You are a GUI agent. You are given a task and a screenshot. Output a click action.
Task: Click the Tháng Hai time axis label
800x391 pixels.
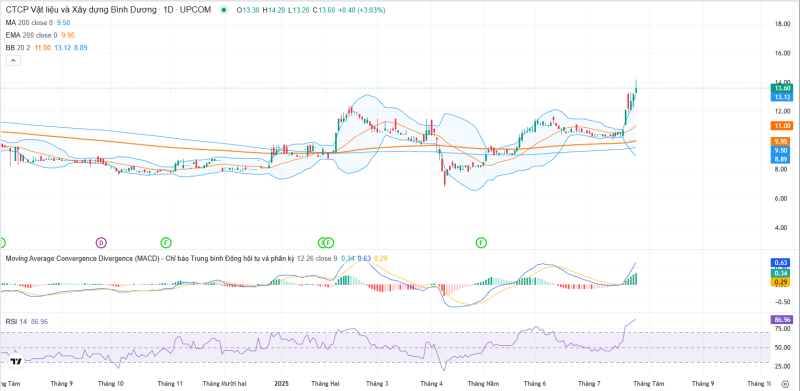coord(325,383)
